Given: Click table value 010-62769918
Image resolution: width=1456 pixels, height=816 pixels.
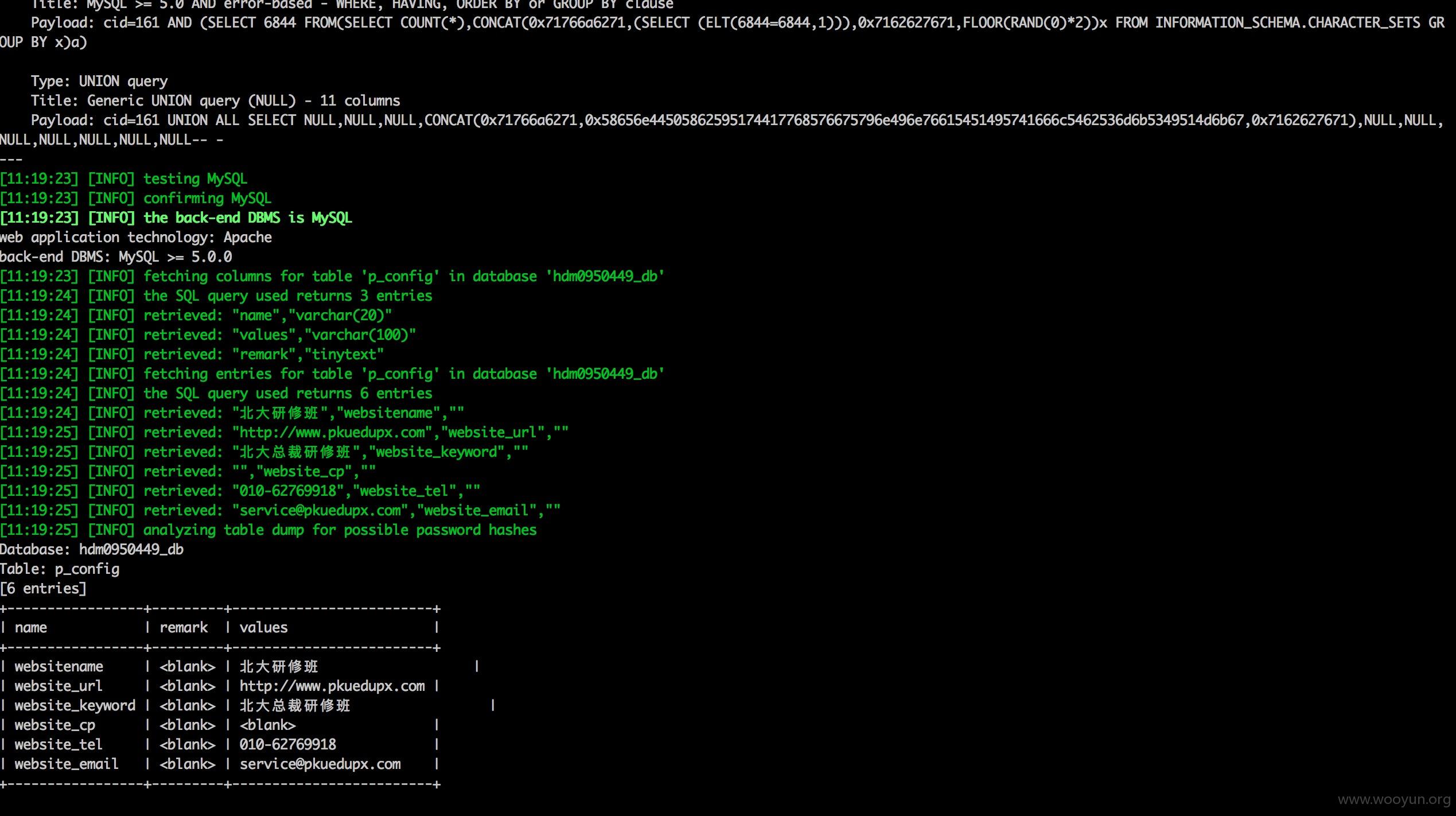Looking at the screenshot, I should [288, 745].
